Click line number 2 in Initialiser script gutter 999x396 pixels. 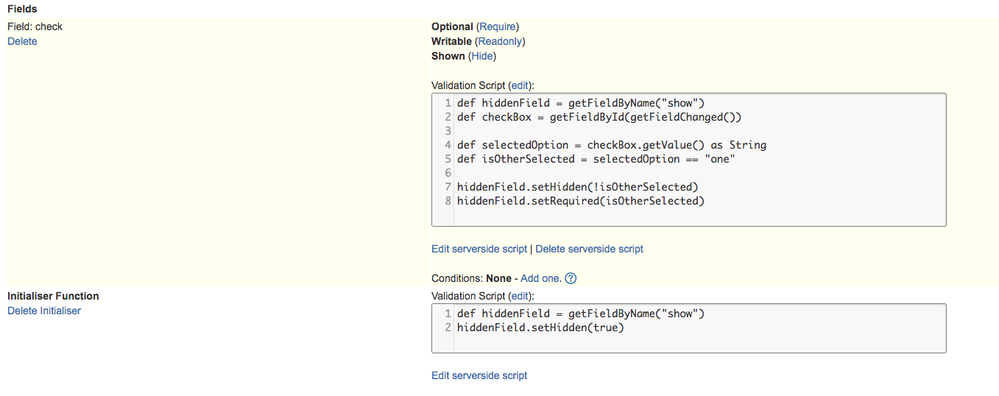coord(448,328)
